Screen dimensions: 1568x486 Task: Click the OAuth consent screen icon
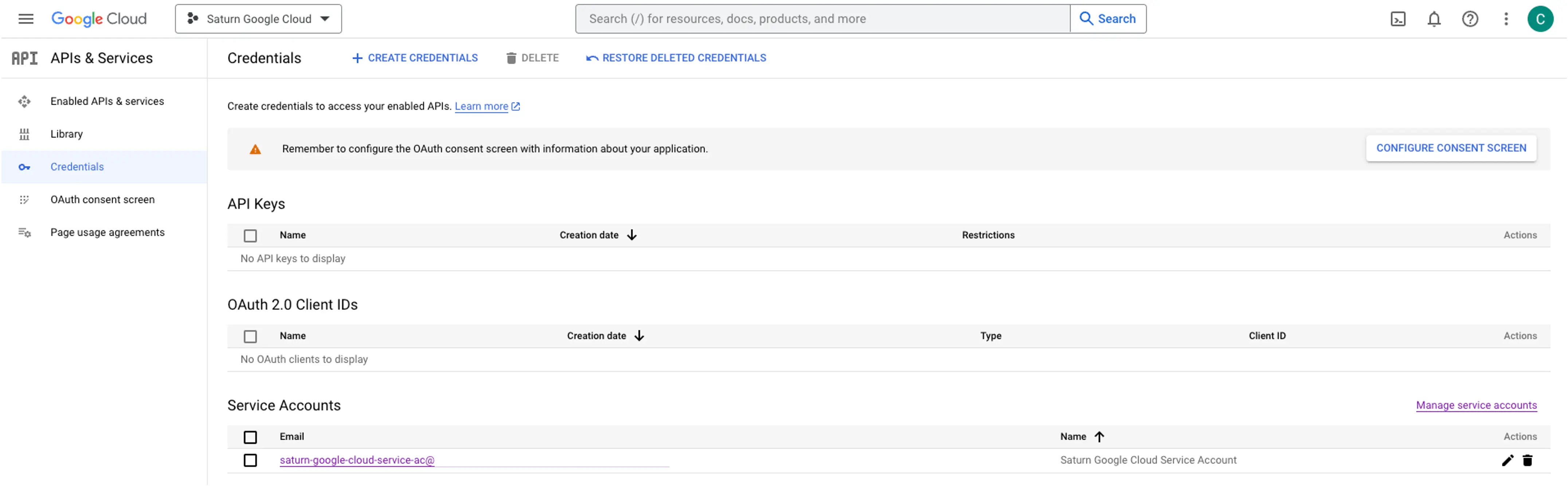(x=24, y=200)
